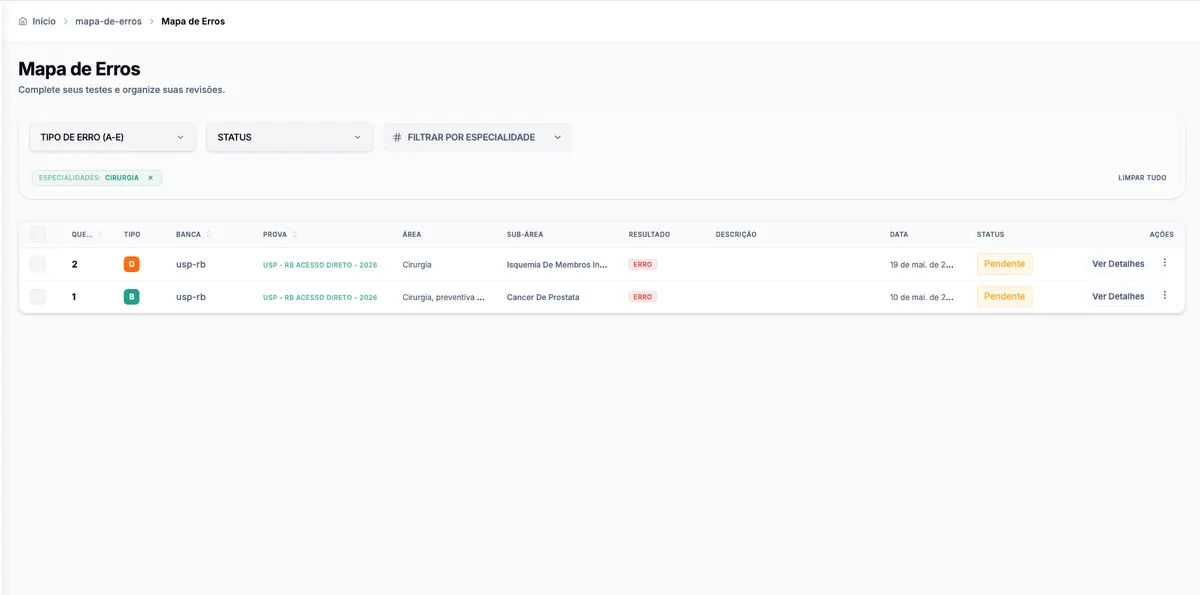Click the Cancer De Prostata sub-area cell
Screen dimensions: 1200x595
(x=543, y=297)
